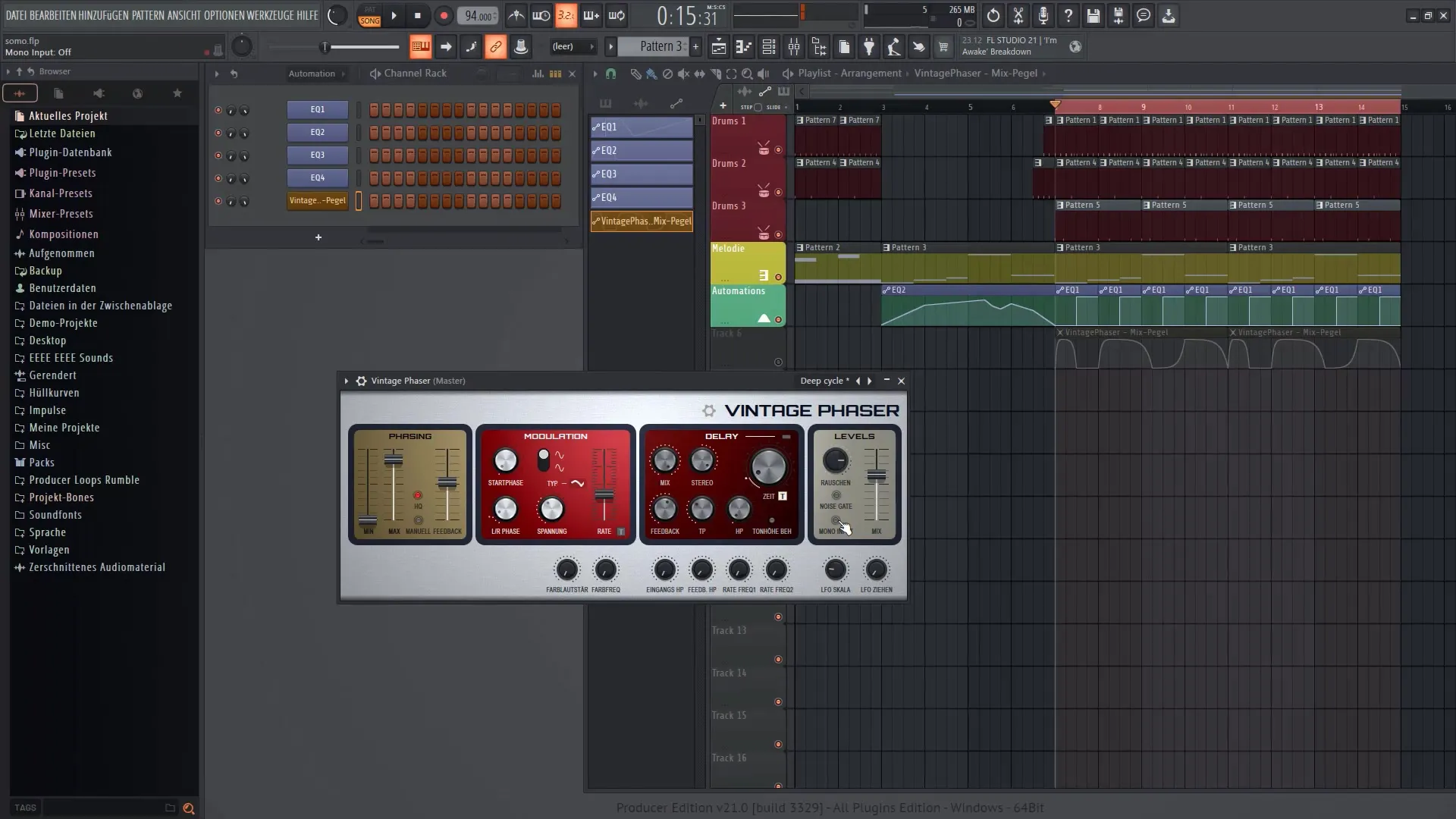Toggle the NOISE GATE button in Vintage Phaser
The height and width of the screenshot is (819, 1456).
click(836, 495)
